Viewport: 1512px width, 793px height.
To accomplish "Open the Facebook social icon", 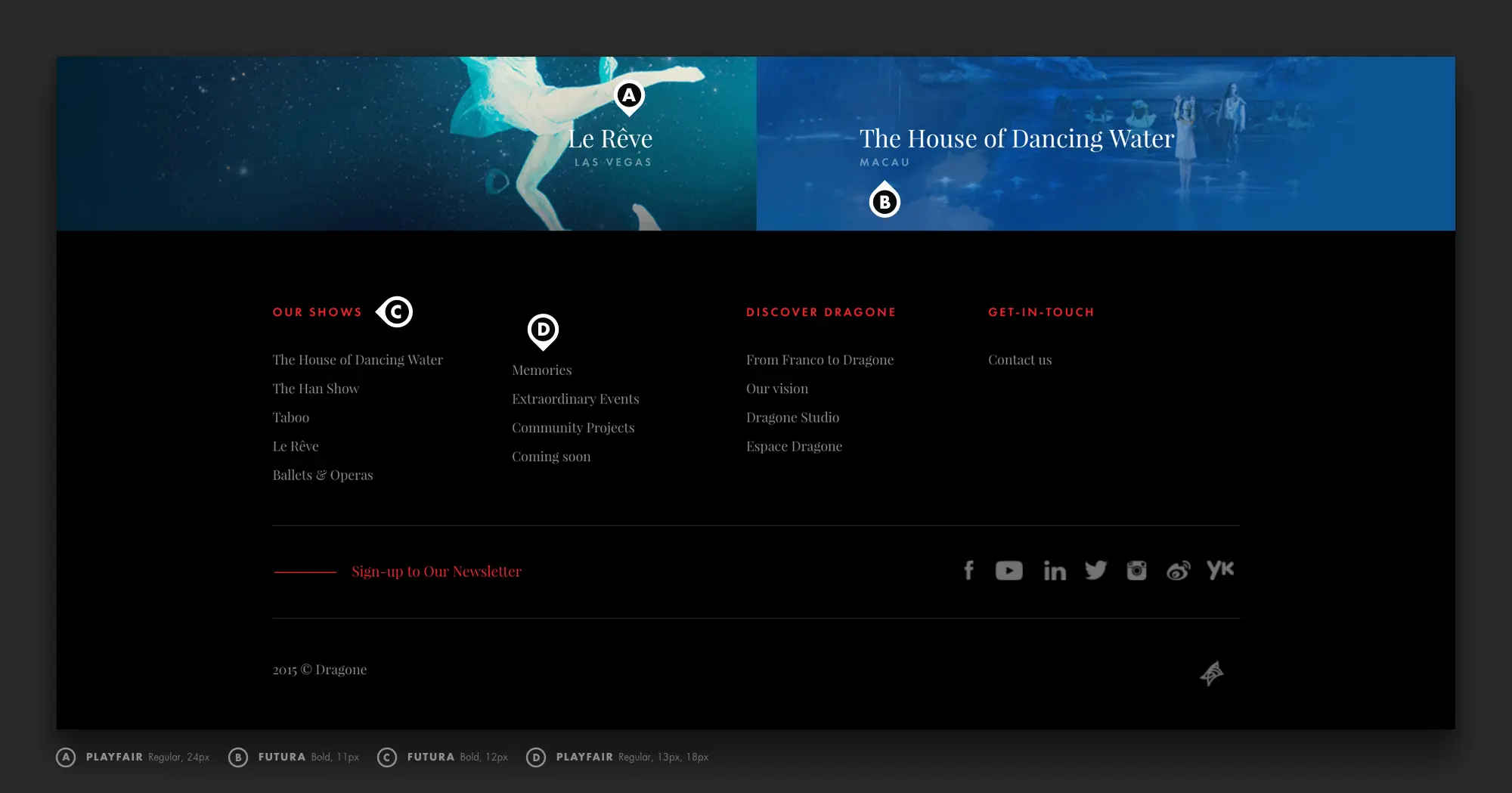I will pyautogui.click(x=968, y=571).
